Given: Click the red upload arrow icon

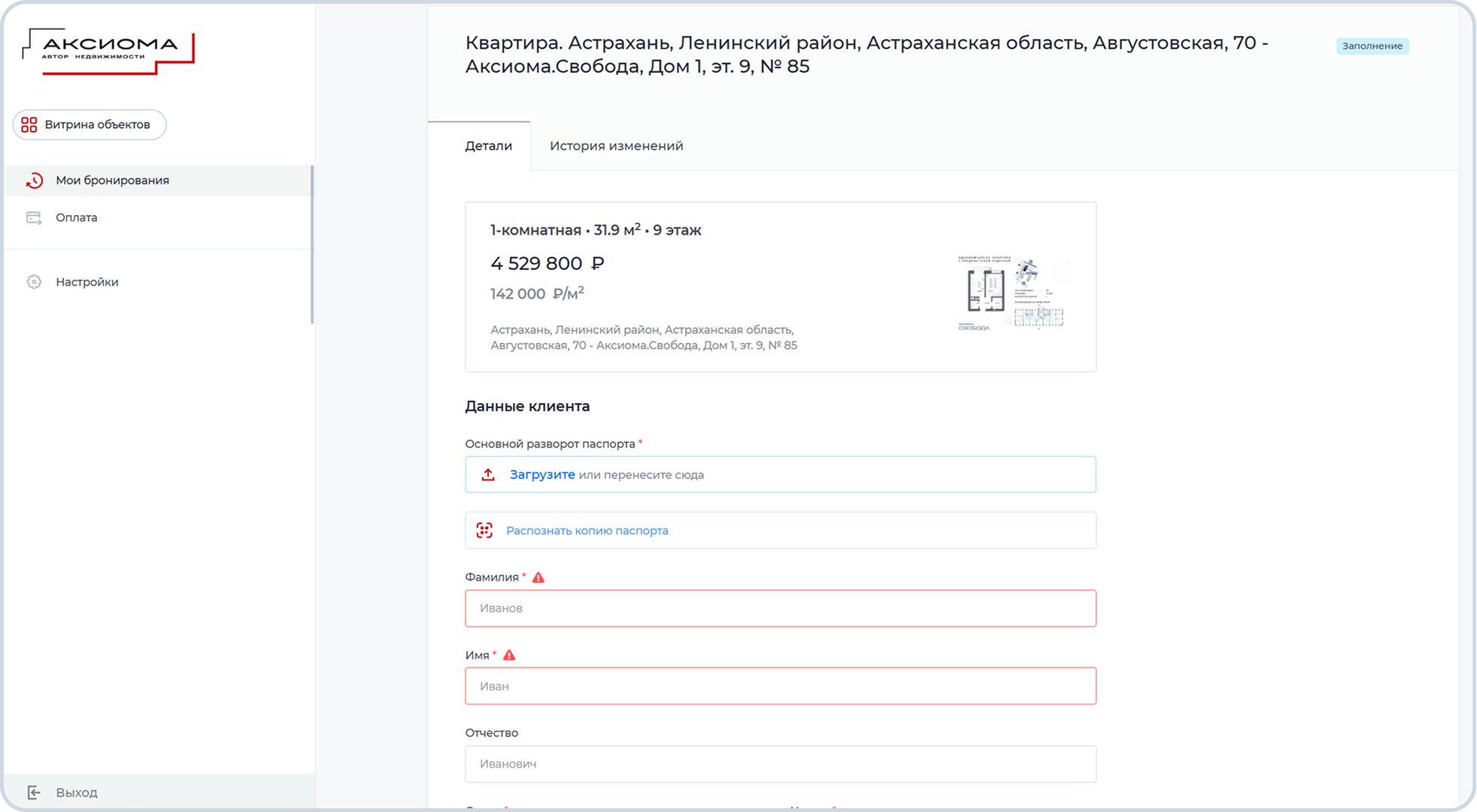Looking at the screenshot, I should pos(488,474).
